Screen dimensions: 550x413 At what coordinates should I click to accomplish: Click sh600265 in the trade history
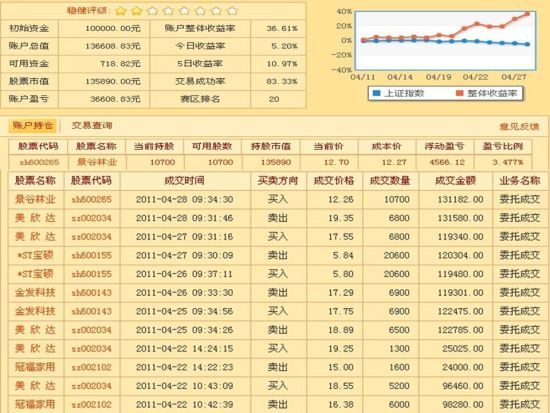pos(91,200)
